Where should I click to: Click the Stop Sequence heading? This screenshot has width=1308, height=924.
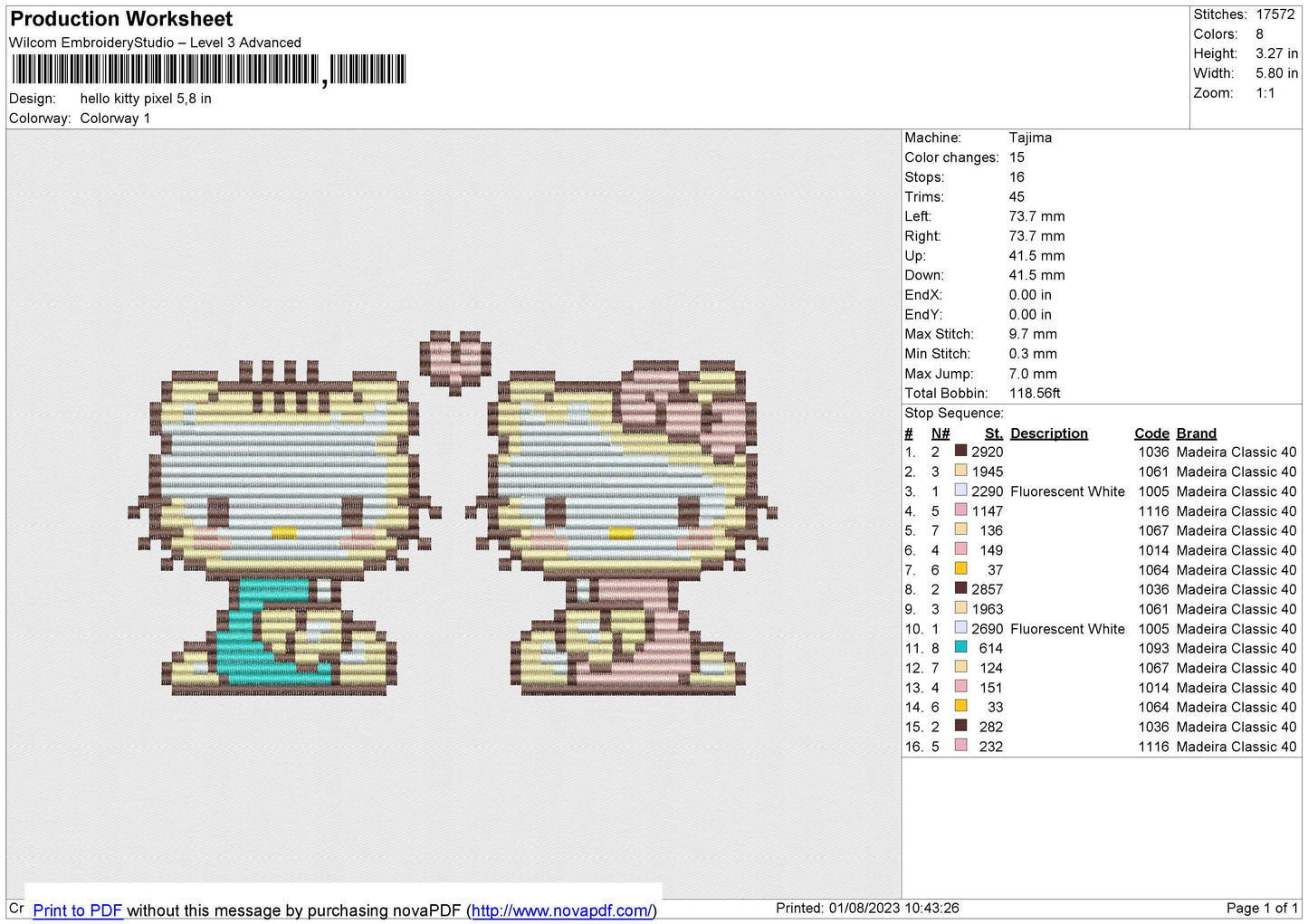click(x=954, y=414)
